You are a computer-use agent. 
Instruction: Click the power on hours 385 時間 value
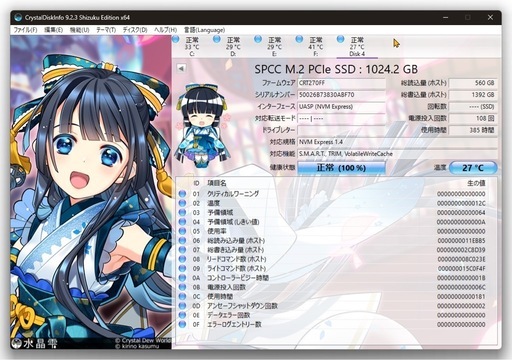point(473,130)
